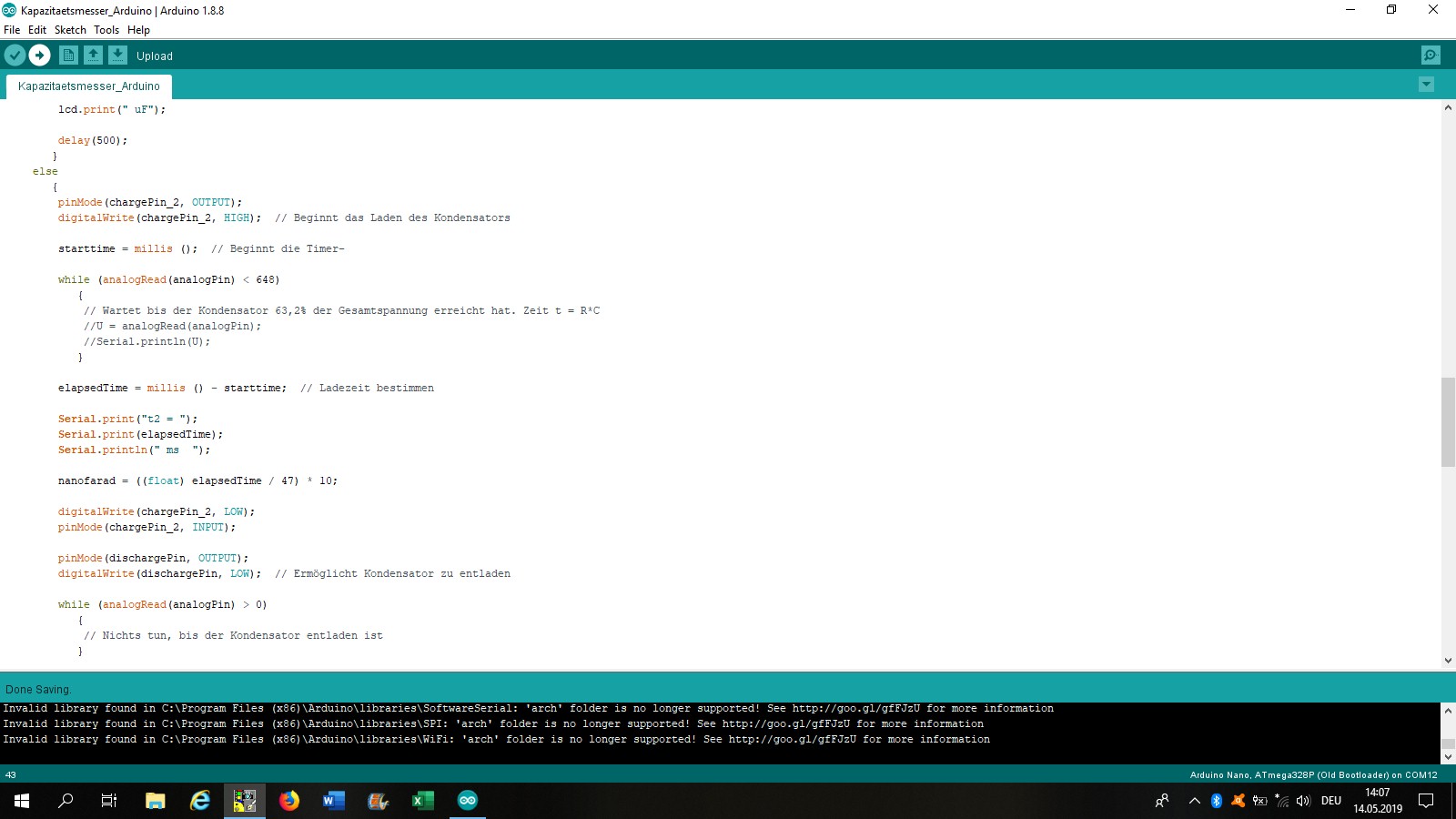
Task: Select the Kapazitaetsmesser_Arduino tab
Action: pyautogui.click(x=89, y=86)
